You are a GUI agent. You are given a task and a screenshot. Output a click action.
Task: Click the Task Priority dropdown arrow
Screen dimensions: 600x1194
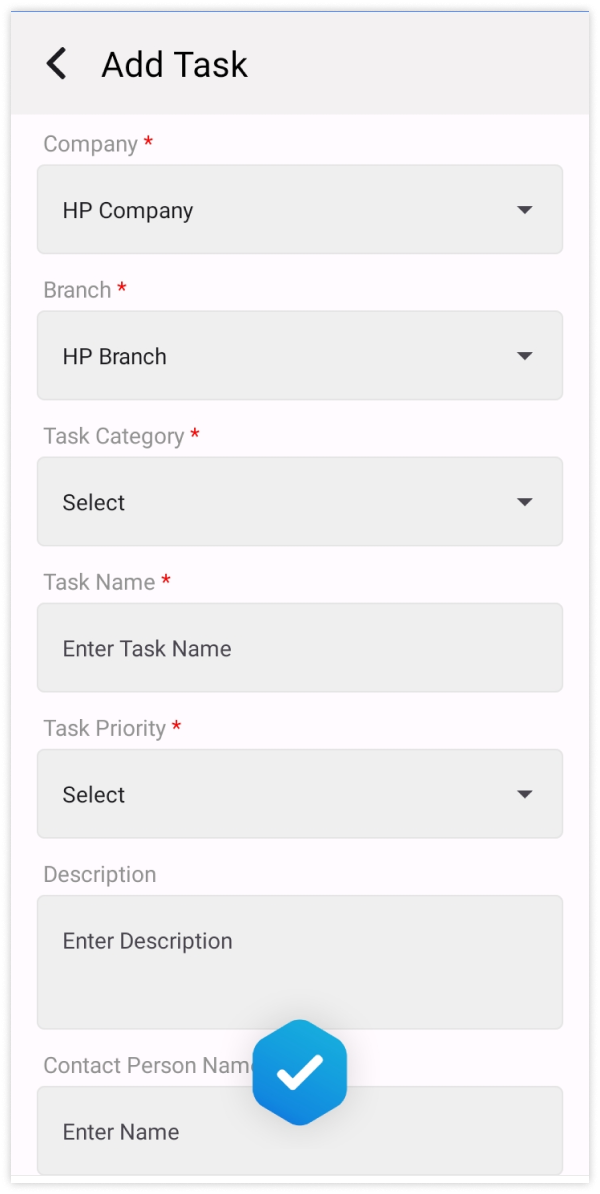pos(524,794)
